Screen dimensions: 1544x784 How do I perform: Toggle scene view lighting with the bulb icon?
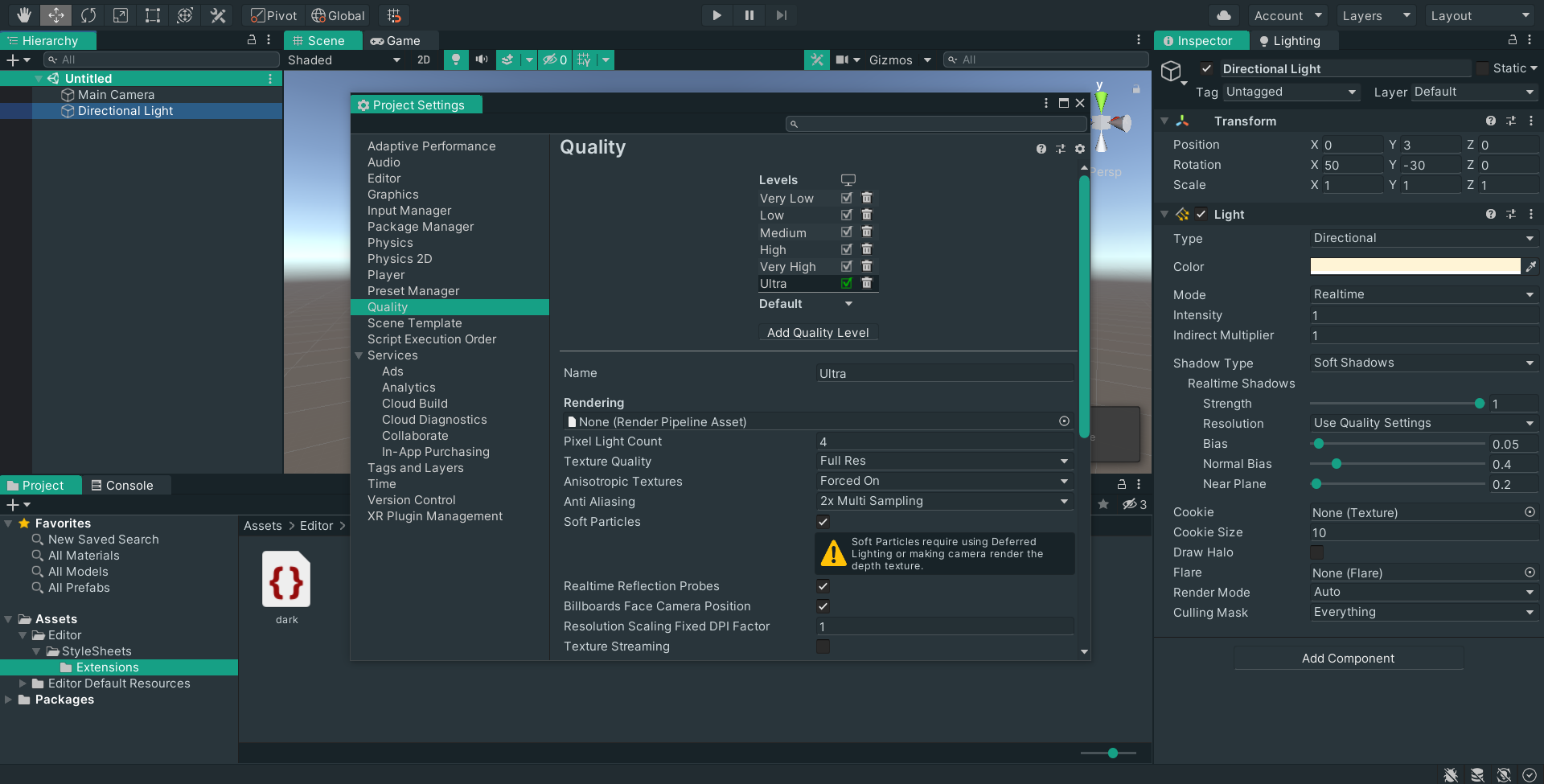tap(456, 60)
